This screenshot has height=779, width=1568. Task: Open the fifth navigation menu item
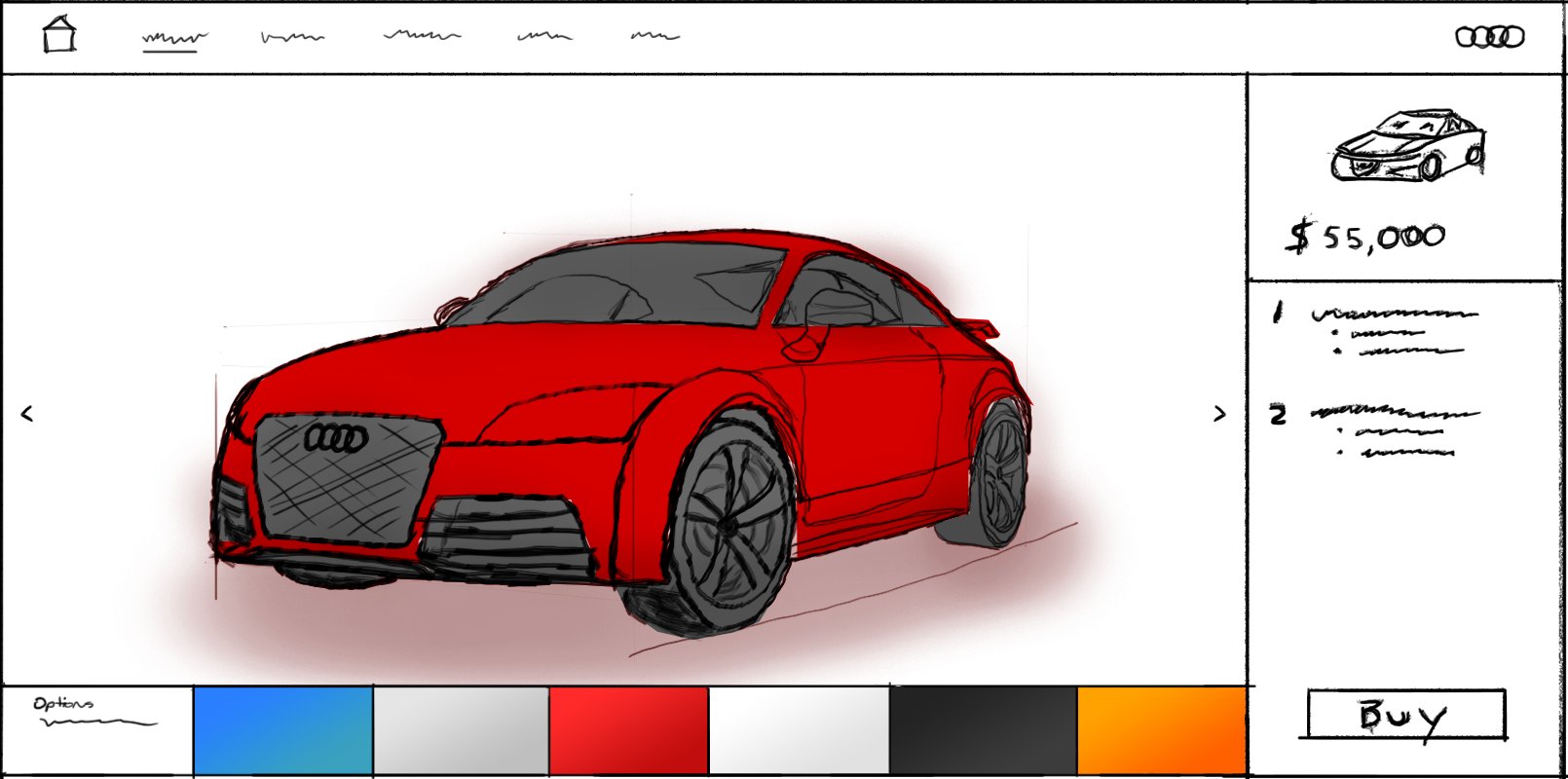tap(654, 36)
